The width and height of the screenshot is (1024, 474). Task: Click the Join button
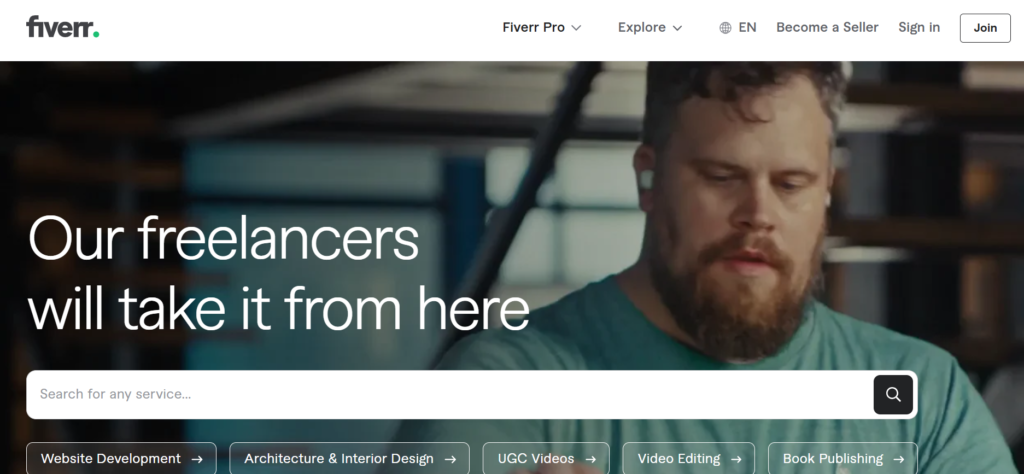click(x=985, y=28)
